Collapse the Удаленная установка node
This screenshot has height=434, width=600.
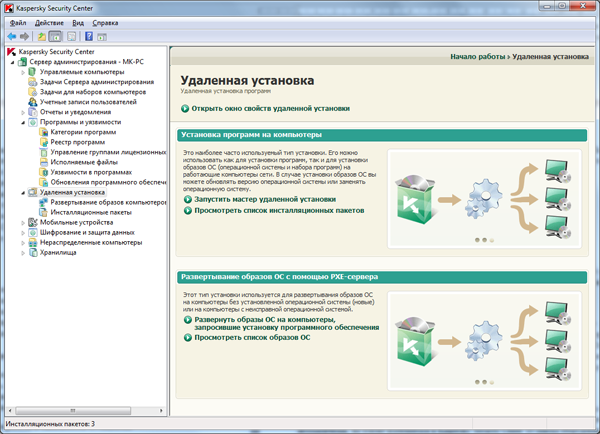click(23, 193)
